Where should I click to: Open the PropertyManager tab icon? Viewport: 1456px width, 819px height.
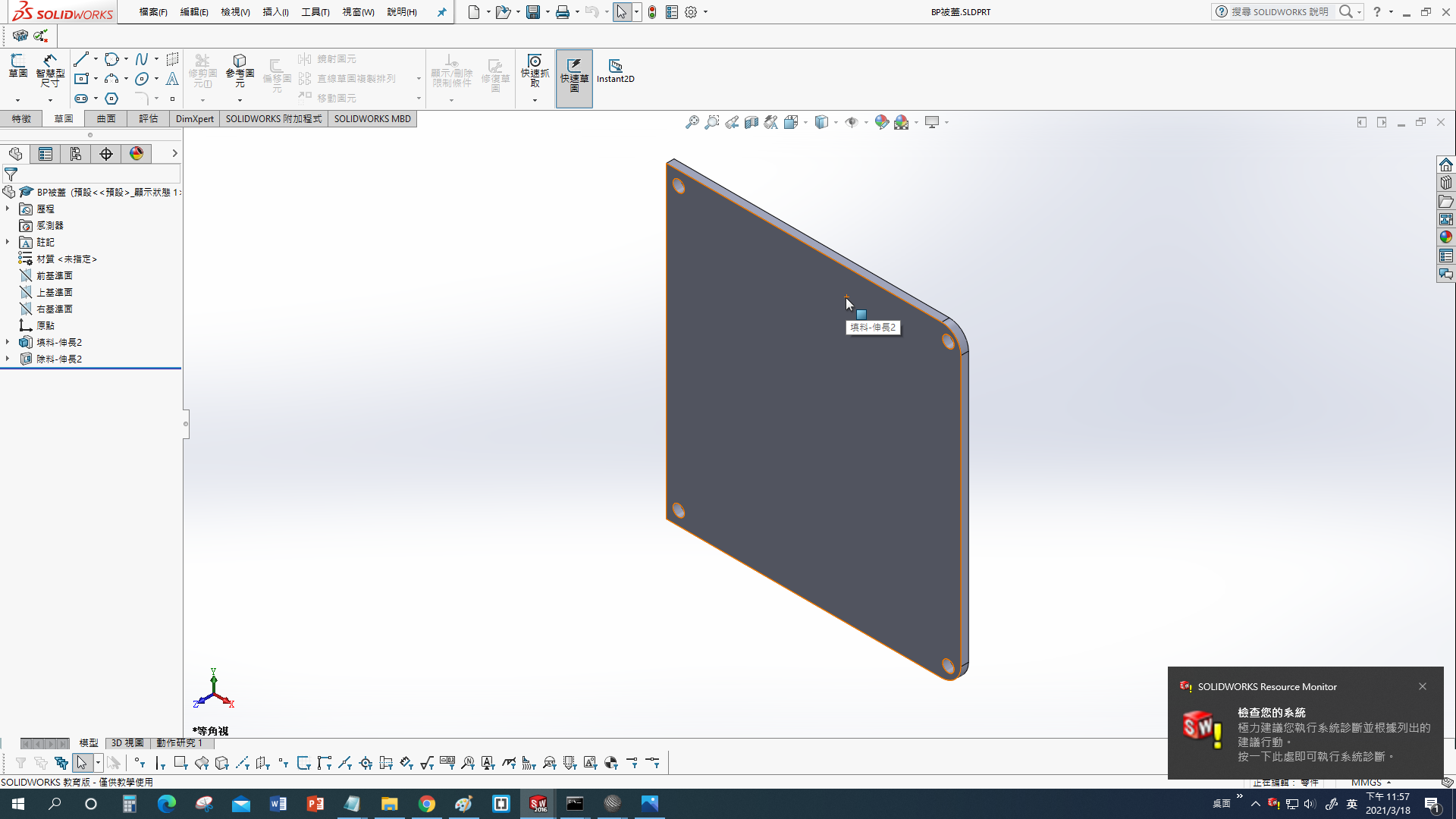pos(45,154)
